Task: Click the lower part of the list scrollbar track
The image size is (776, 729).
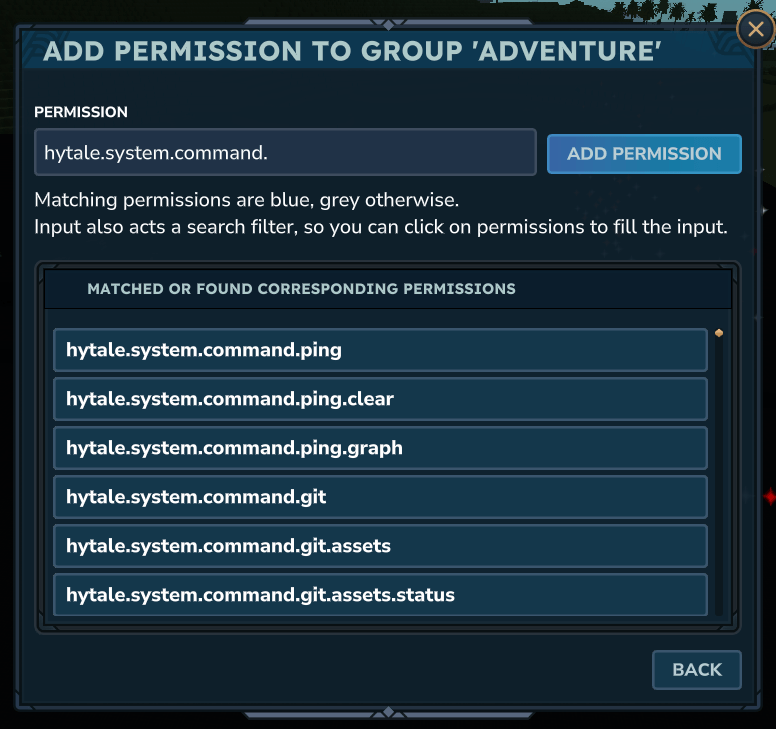Action: click(x=719, y=560)
